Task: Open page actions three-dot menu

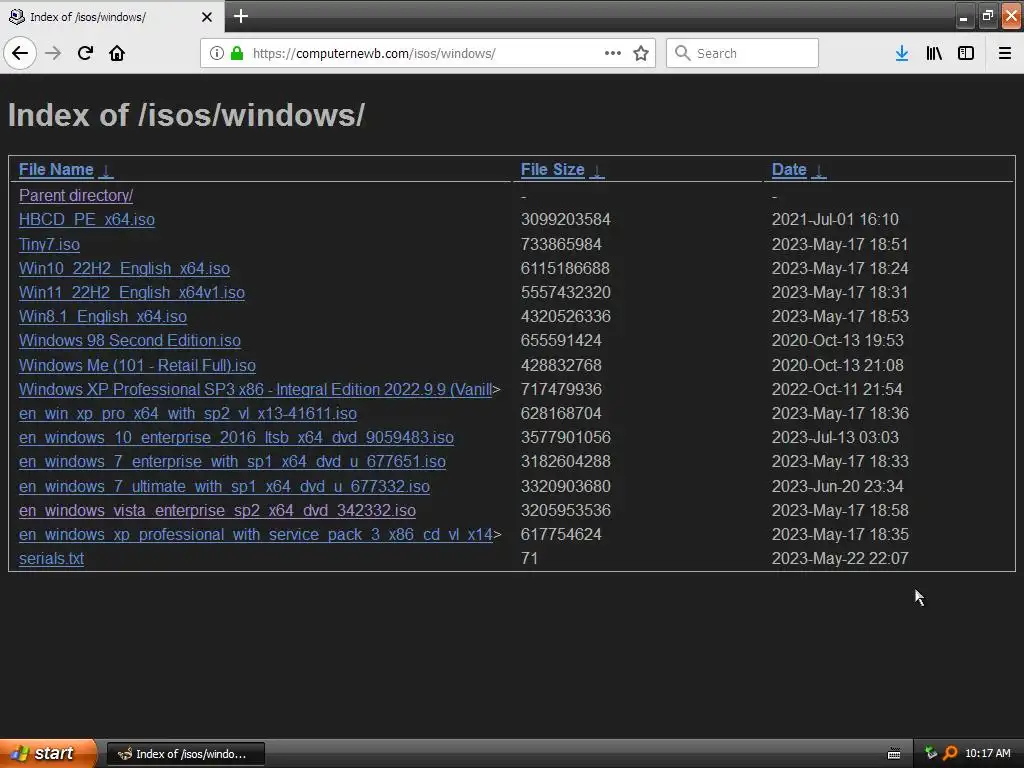Action: [x=613, y=53]
